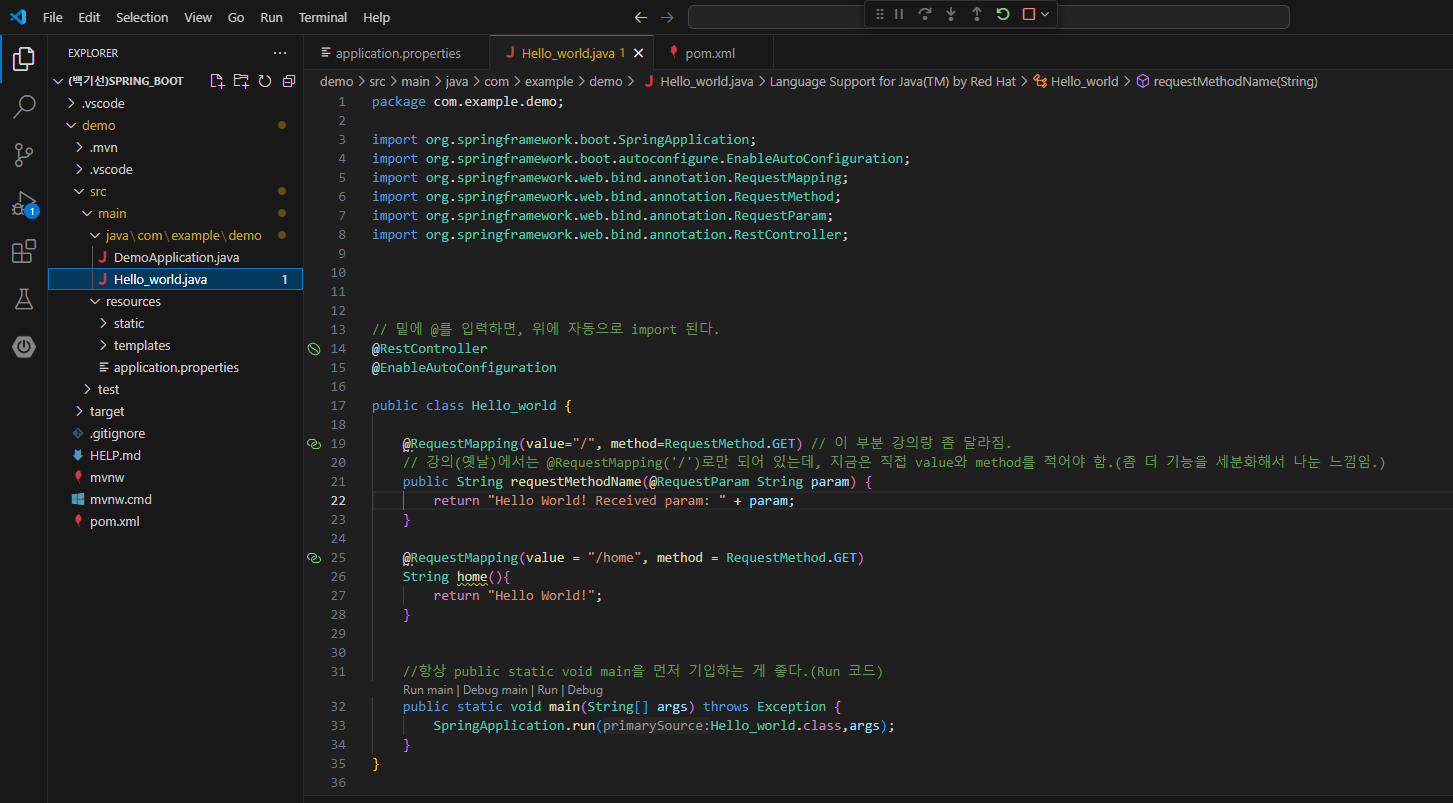Restart the debug session
Image resolution: width=1453 pixels, height=803 pixels.
pos(1003,14)
